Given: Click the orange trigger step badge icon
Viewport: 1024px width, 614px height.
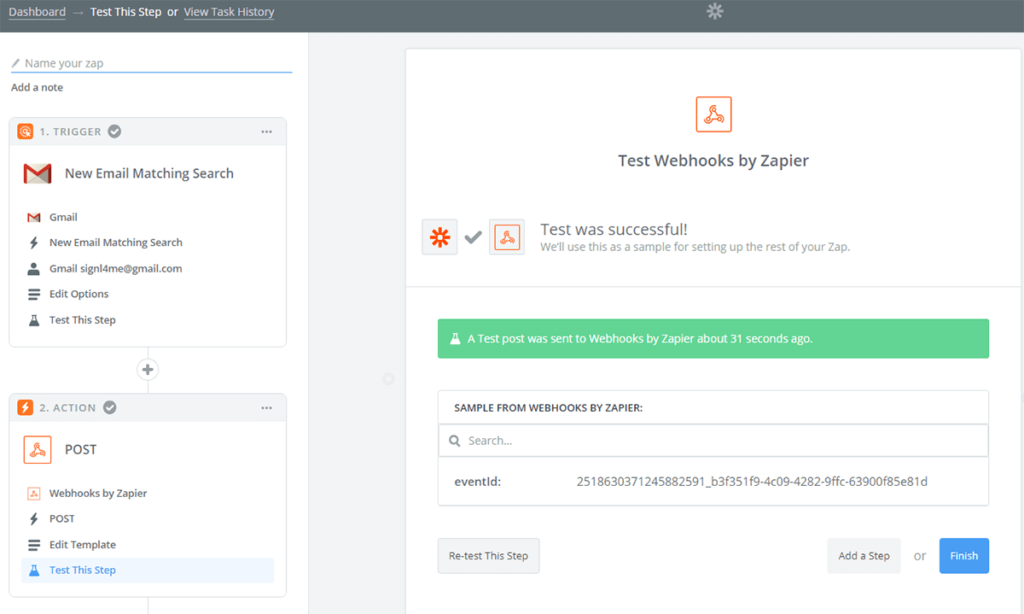Looking at the screenshot, I should [x=25, y=131].
